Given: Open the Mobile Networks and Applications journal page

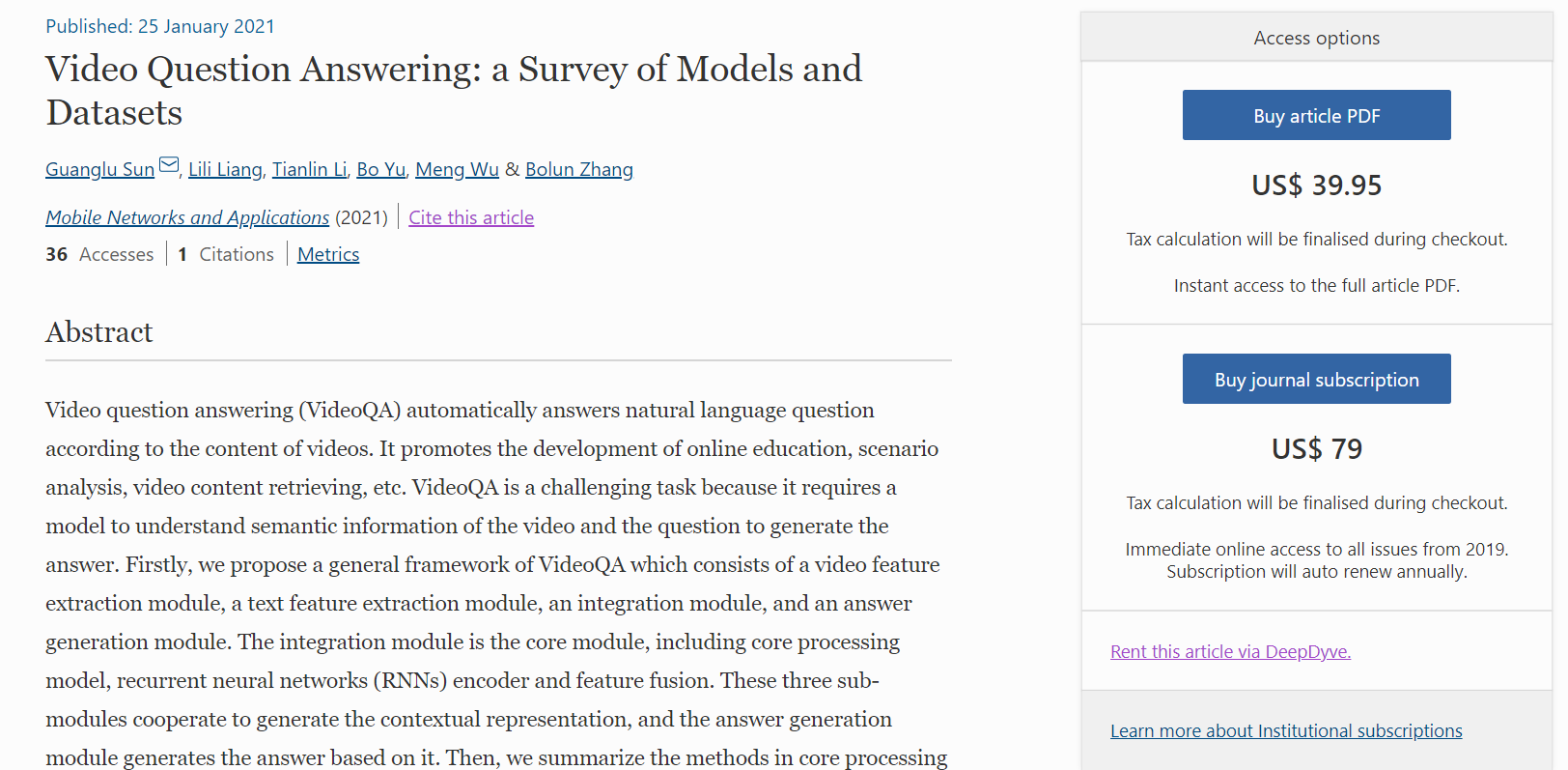Looking at the screenshot, I should 186,217.
